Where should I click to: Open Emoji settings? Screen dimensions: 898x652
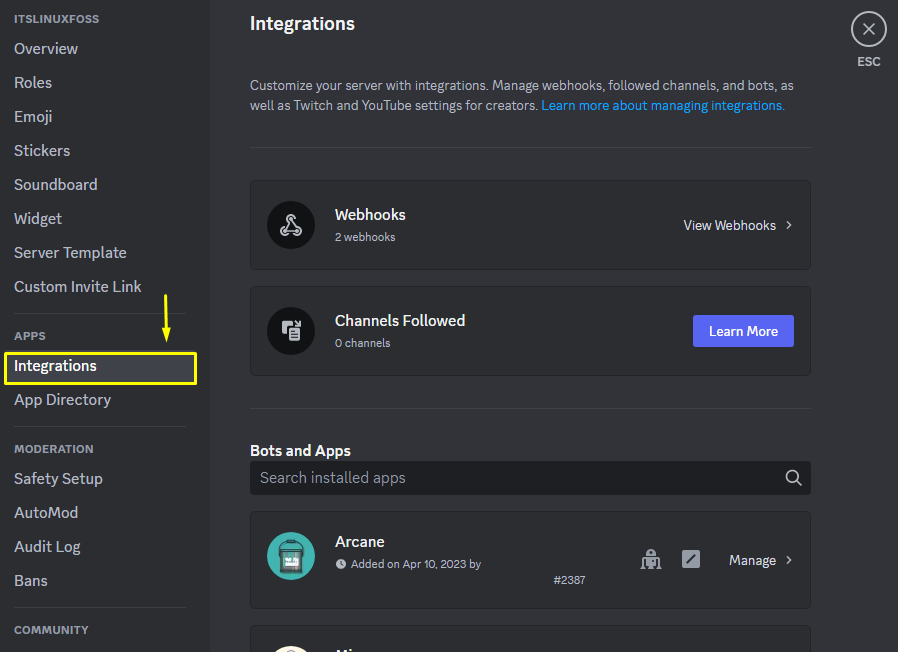[x=33, y=117]
